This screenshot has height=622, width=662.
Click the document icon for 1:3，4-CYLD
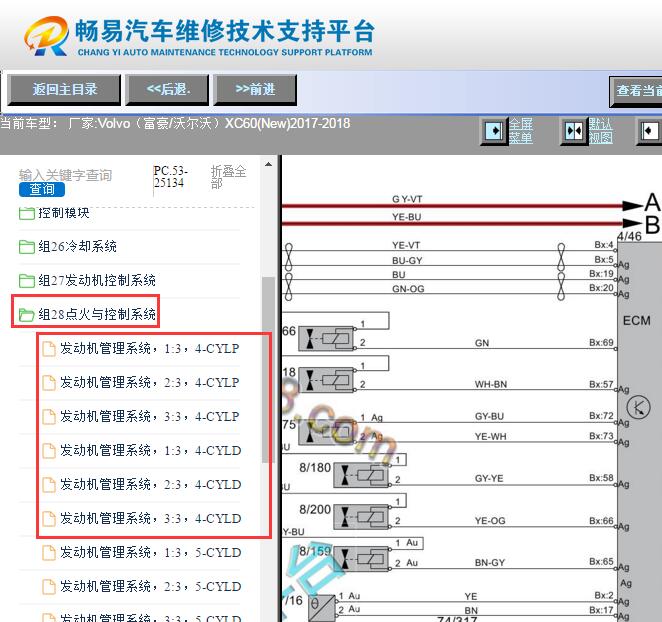[49, 451]
